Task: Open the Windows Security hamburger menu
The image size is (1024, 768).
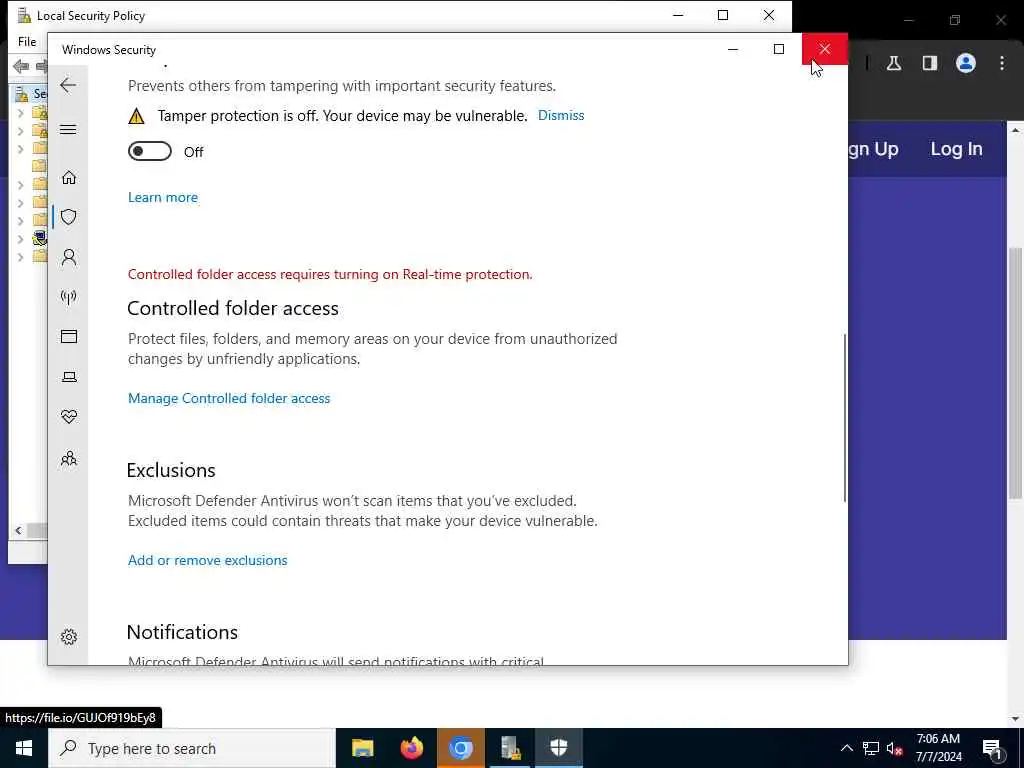Action: pyautogui.click(x=68, y=129)
